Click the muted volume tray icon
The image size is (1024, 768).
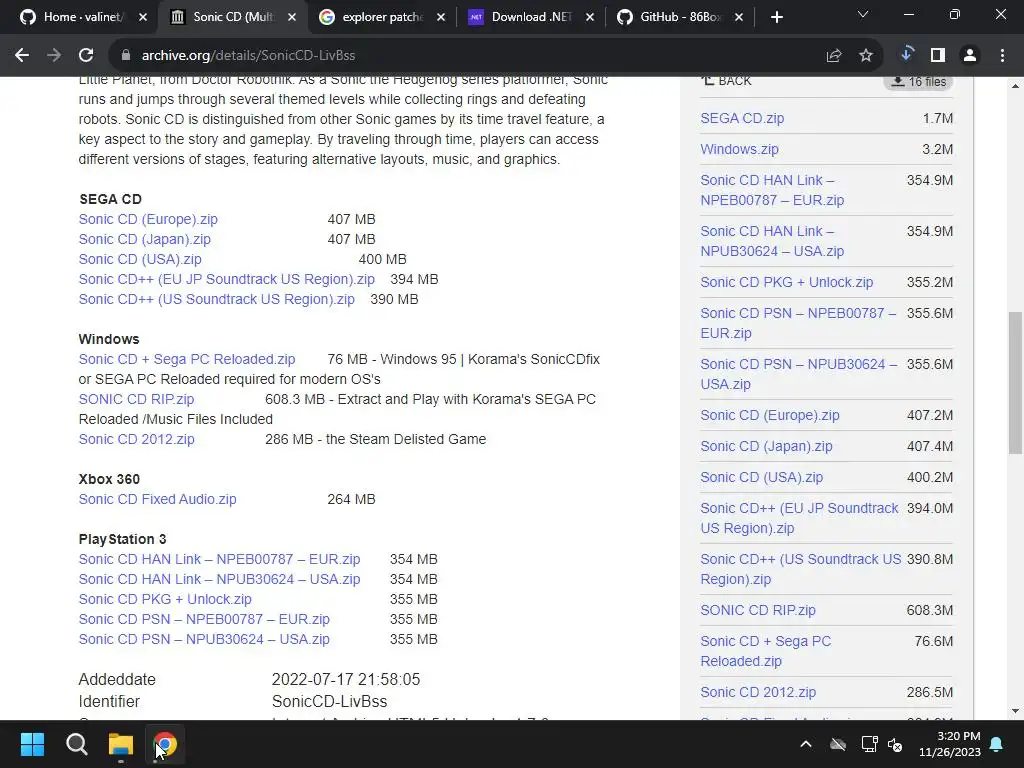(x=895, y=744)
